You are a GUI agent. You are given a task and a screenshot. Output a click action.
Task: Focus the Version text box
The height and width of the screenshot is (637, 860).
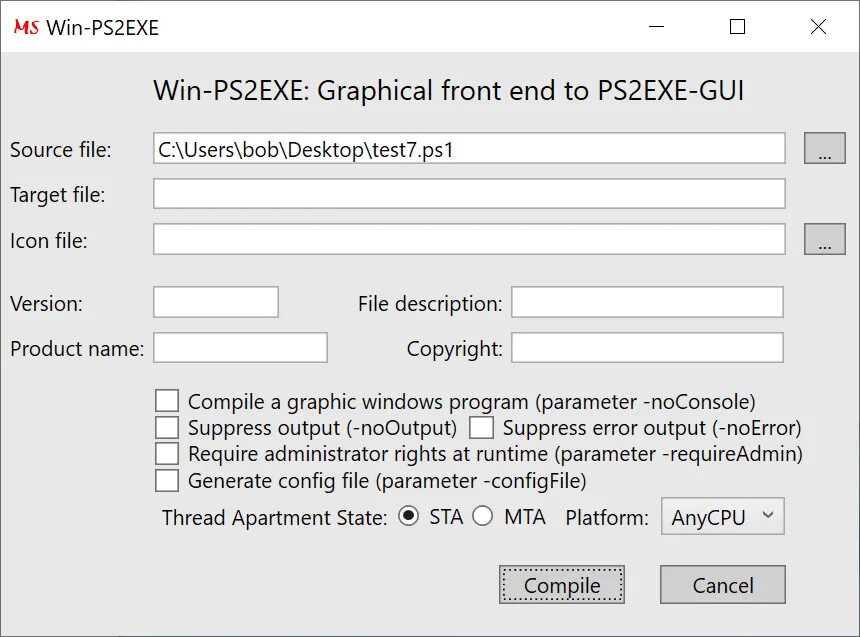point(216,302)
